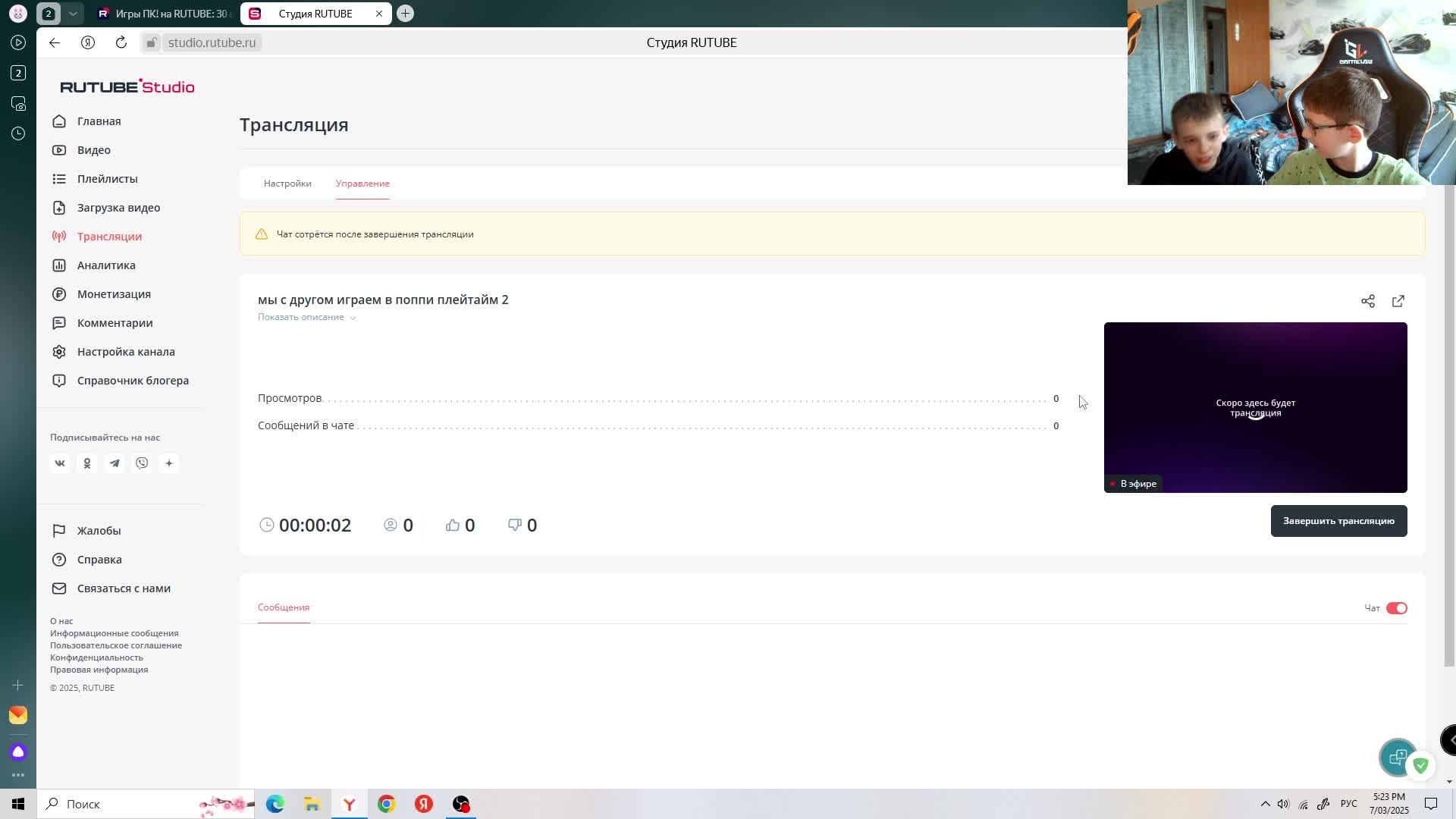The image size is (1456, 819).
Task: Click Завершить трансляцию button
Action: click(x=1338, y=521)
